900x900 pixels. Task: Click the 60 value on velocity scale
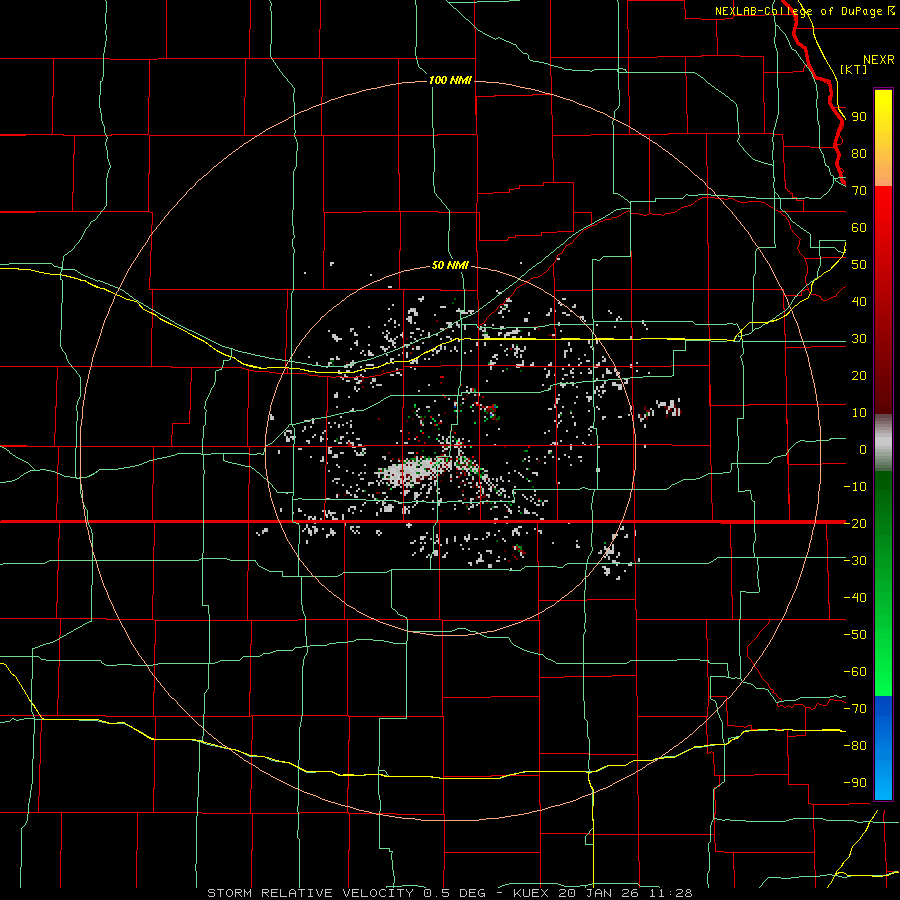(x=859, y=227)
